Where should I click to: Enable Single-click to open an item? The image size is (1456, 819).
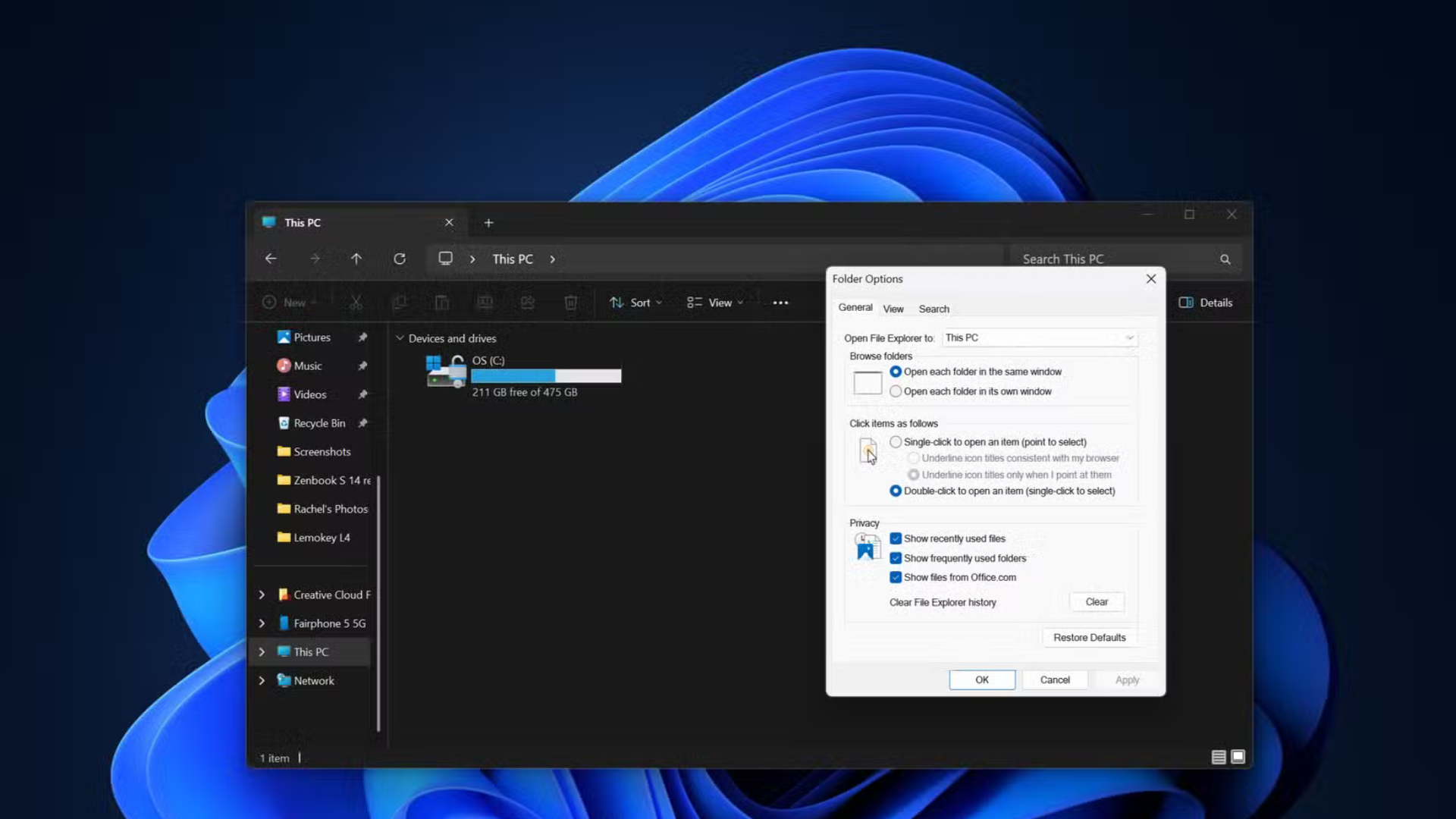(x=896, y=441)
